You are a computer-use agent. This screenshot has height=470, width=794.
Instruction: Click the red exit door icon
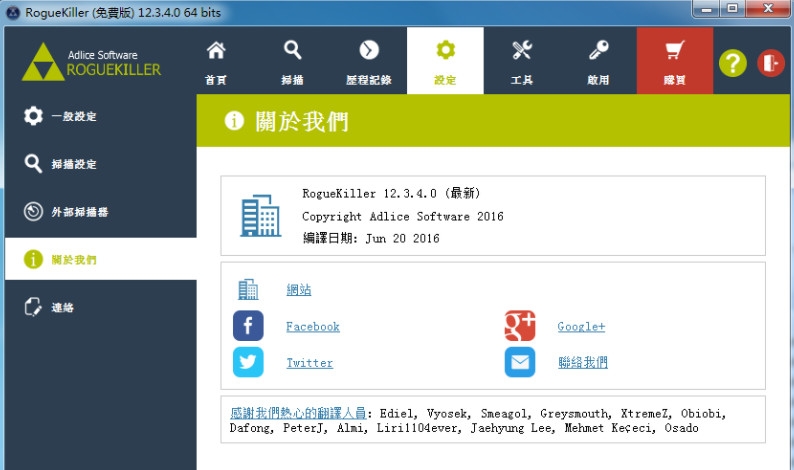[771, 63]
